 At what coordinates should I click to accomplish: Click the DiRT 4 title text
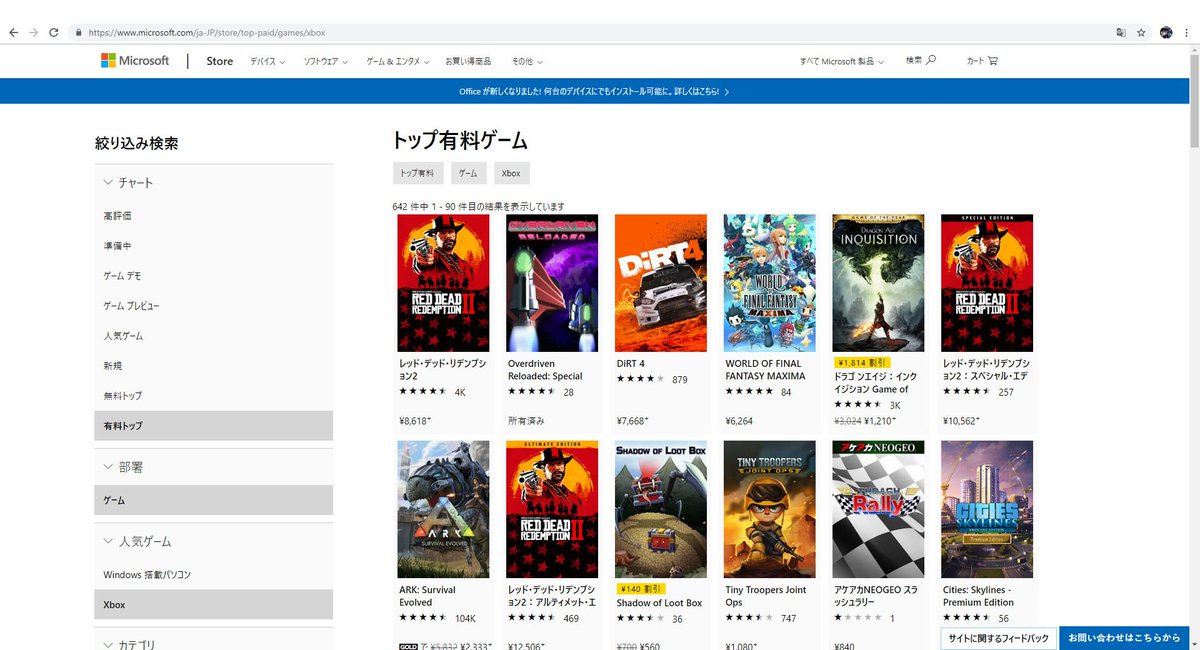[x=631, y=363]
